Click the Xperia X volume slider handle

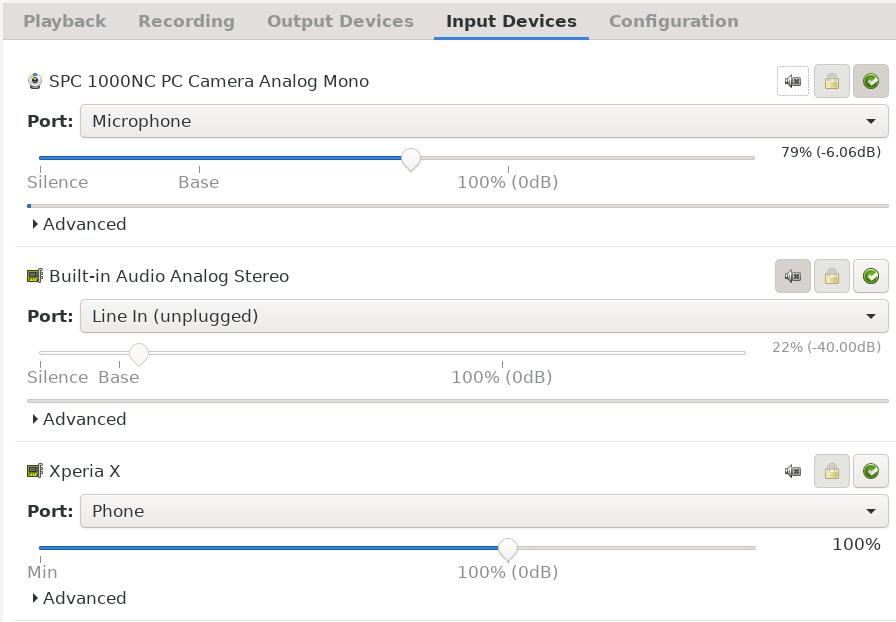click(507, 549)
